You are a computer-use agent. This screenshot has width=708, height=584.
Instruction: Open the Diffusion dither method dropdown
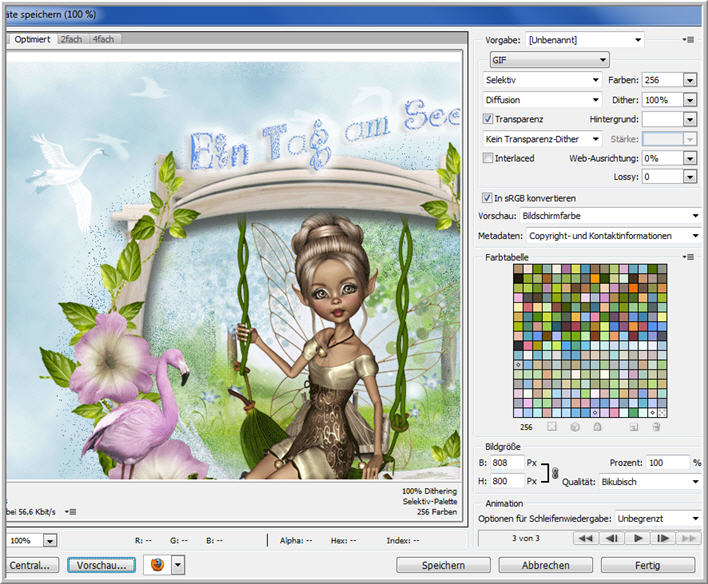point(542,100)
